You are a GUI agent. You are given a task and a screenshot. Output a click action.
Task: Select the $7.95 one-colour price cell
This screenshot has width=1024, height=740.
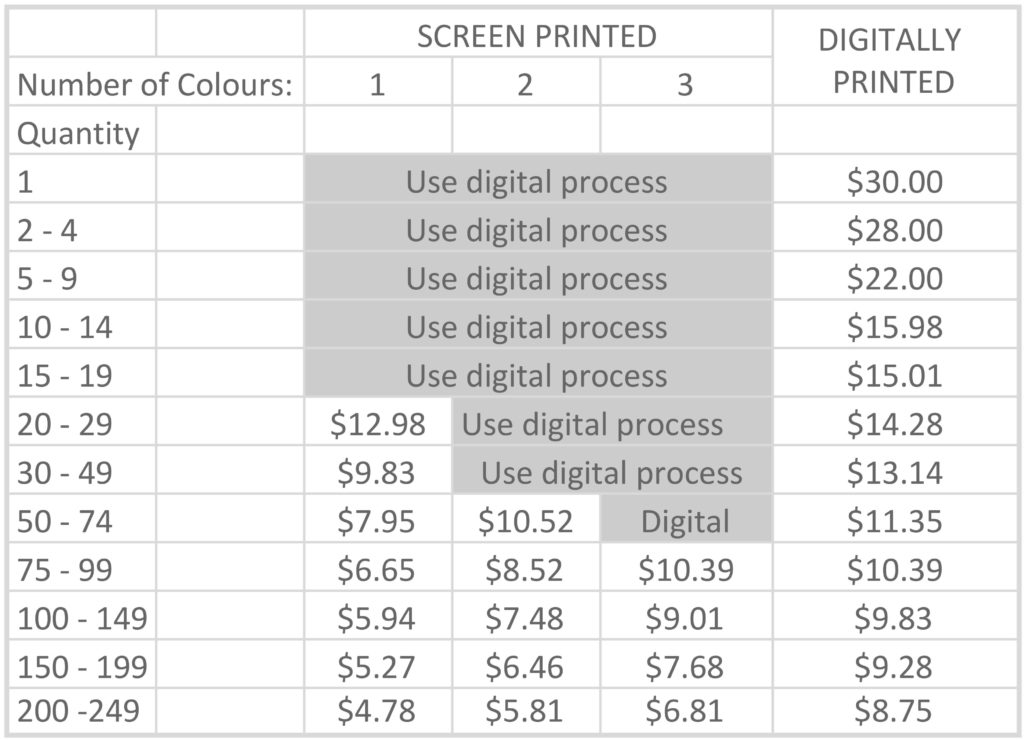pyautogui.click(x=378, y=519)
